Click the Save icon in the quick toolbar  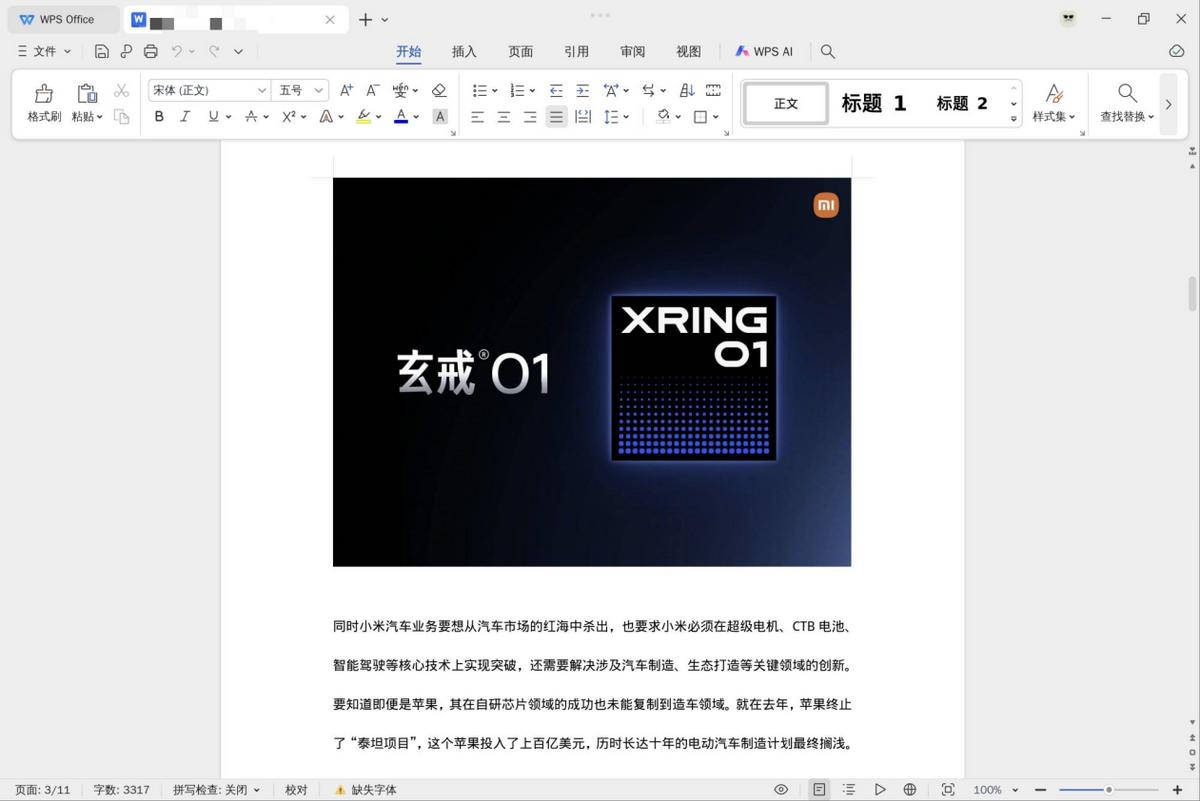(101, 51)
